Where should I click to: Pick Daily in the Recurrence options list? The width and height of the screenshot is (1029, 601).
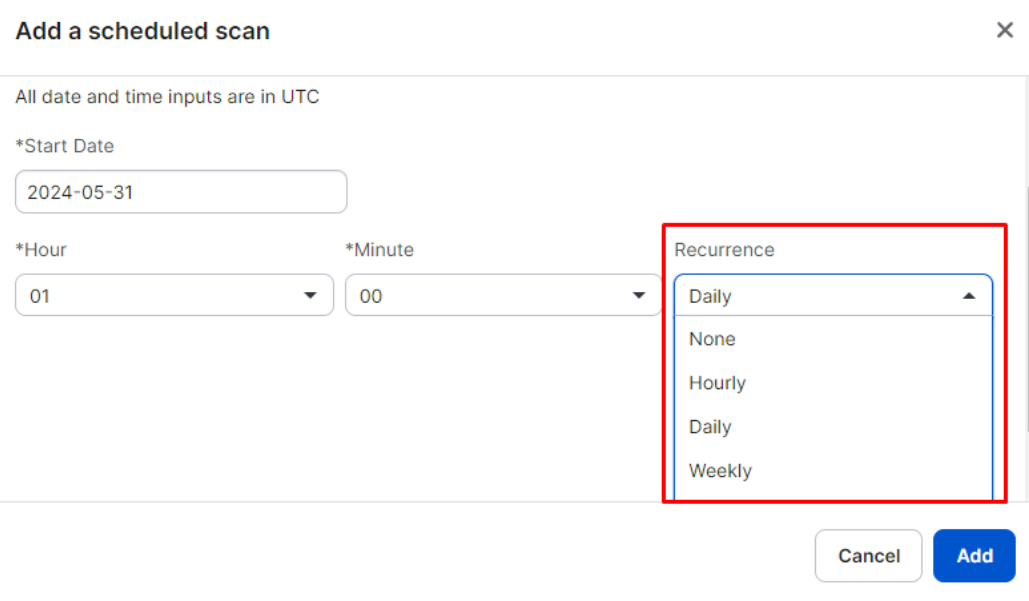[x=710, y=427]
